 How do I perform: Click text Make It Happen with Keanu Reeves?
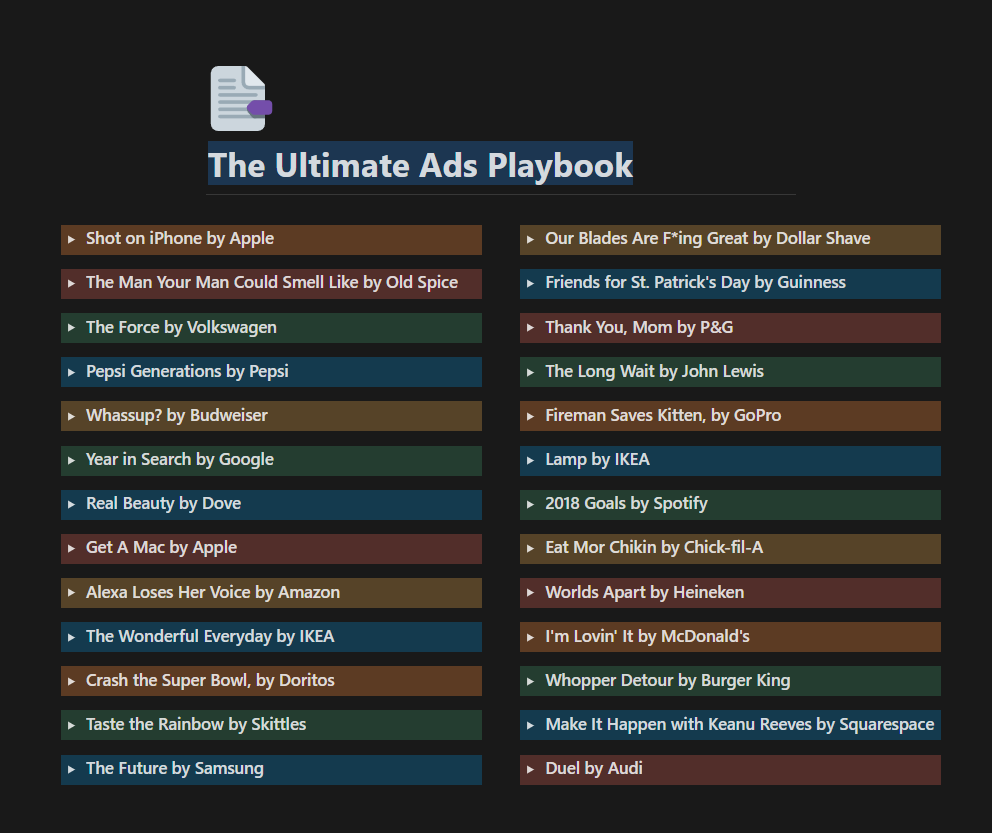point(678,724)
